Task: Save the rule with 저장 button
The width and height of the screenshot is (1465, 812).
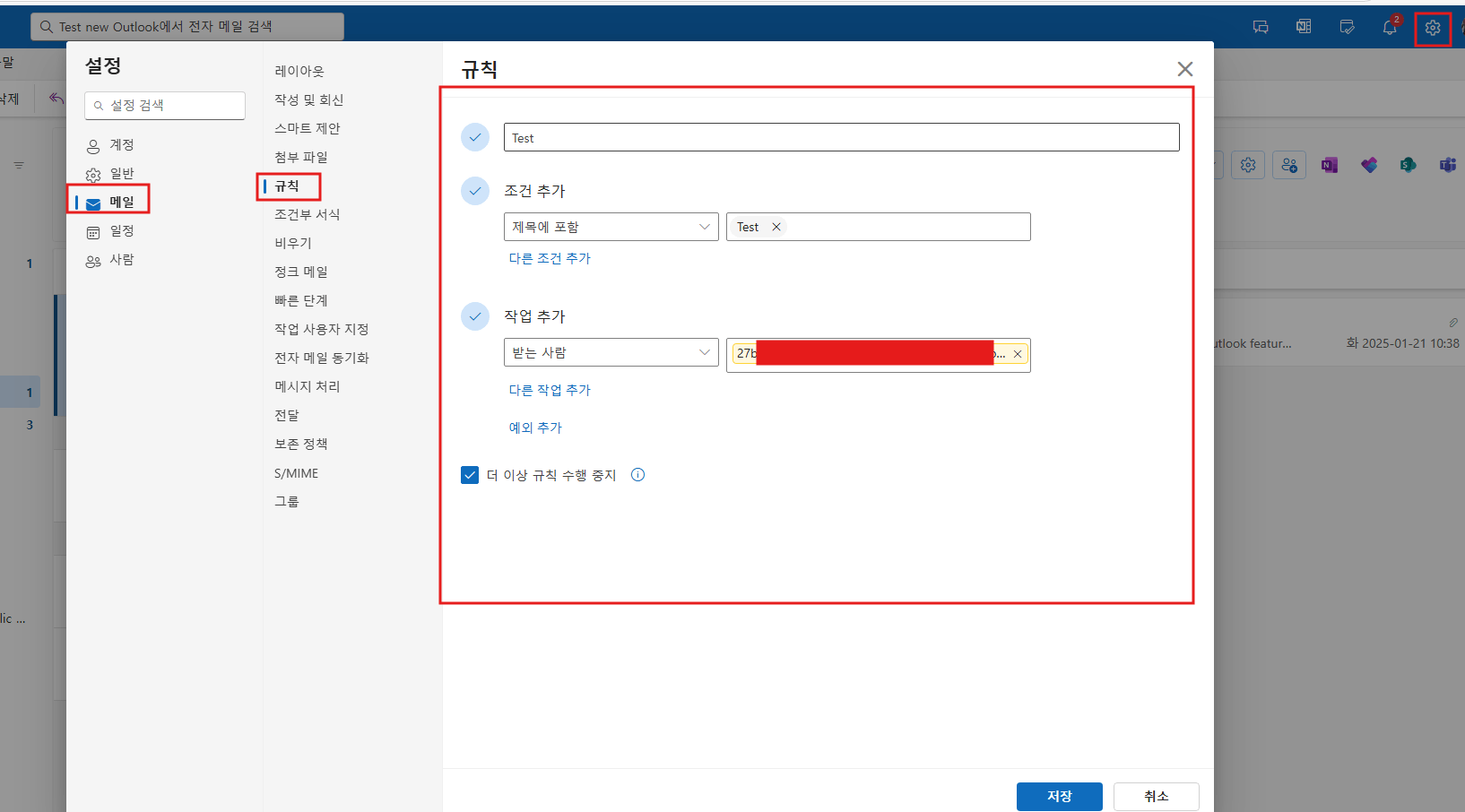Action: pos(1059,796)
